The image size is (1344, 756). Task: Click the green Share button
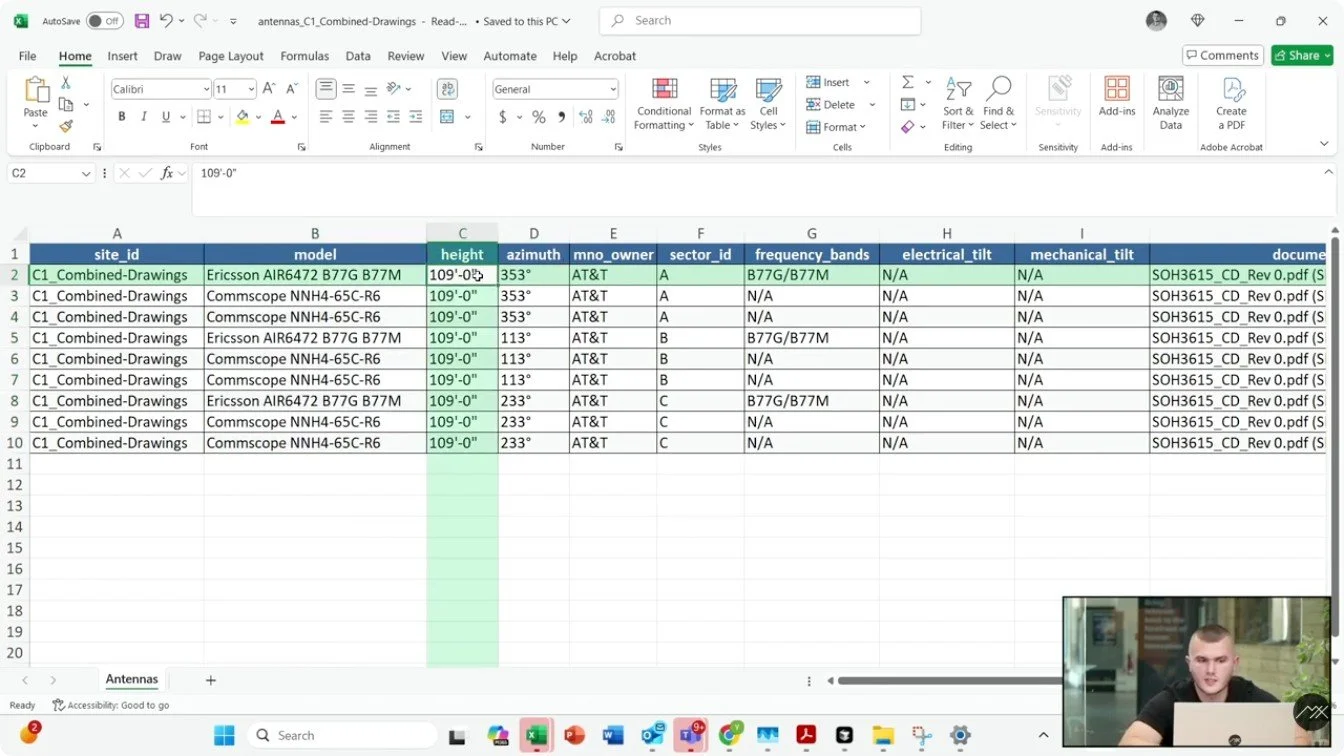tap(1302, 55)
